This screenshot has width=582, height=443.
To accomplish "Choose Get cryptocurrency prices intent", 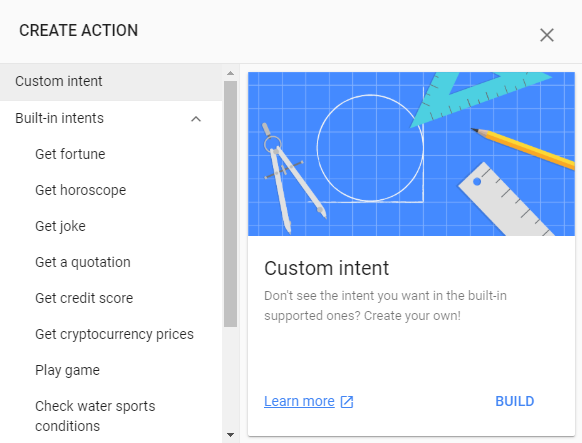I will [114, 334].
